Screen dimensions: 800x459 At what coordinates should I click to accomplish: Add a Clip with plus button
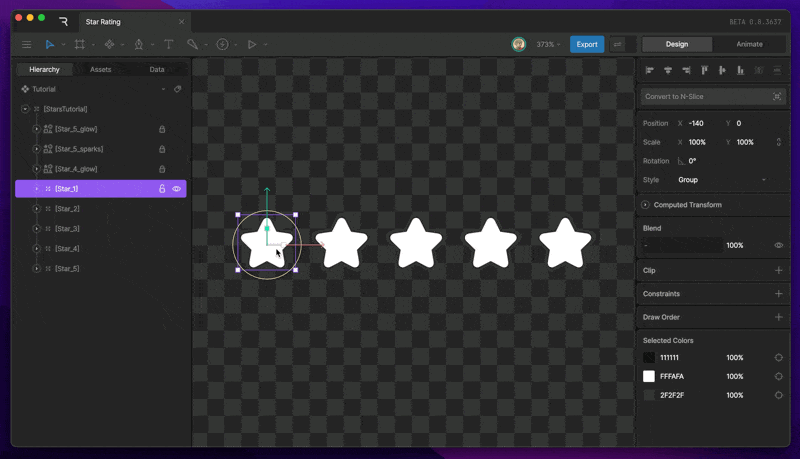[x=779, y=270]
